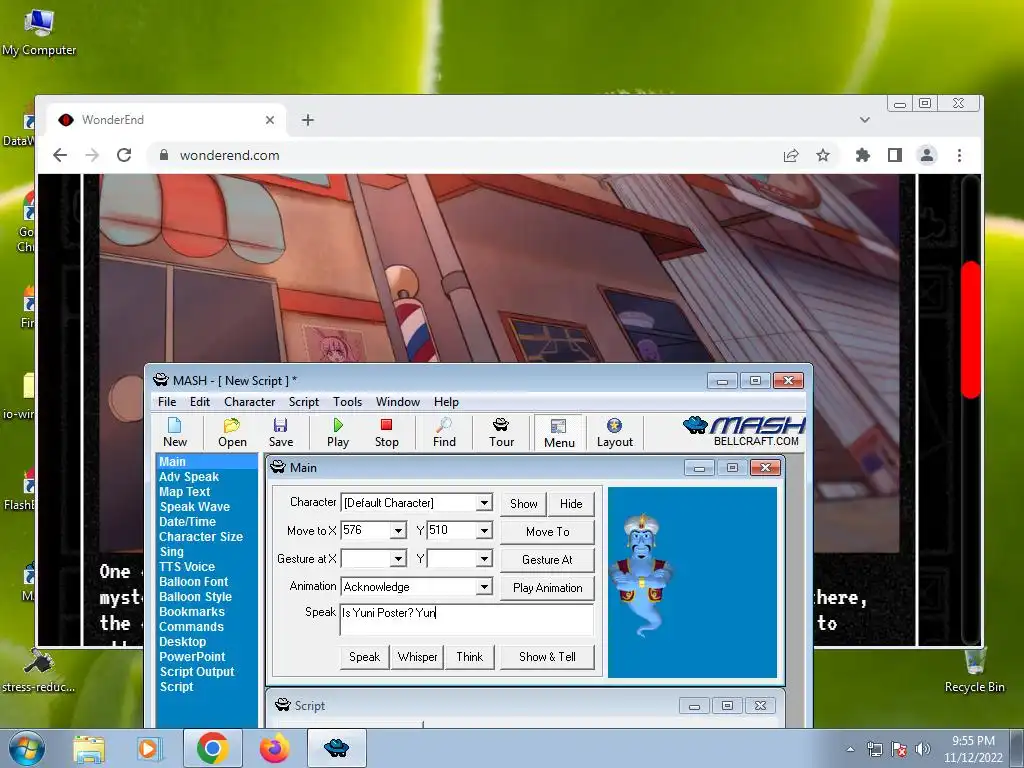Click the Speak button
Image resolution: width=1024 pixels, height=768 pixels.
click(x=364, y=657)
